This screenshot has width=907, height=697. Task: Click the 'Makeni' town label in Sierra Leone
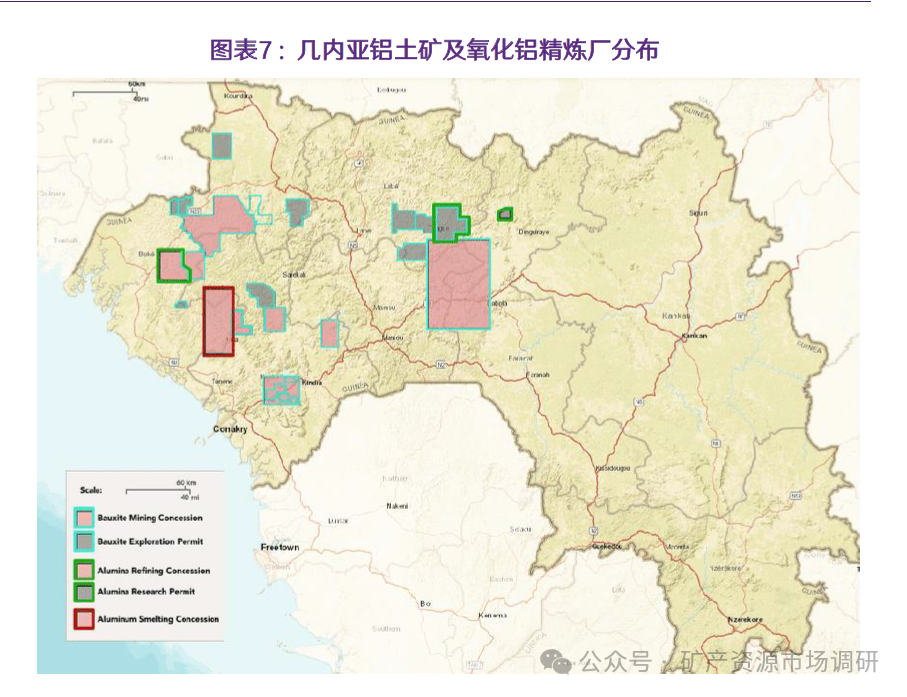click(x=397, y=506)
